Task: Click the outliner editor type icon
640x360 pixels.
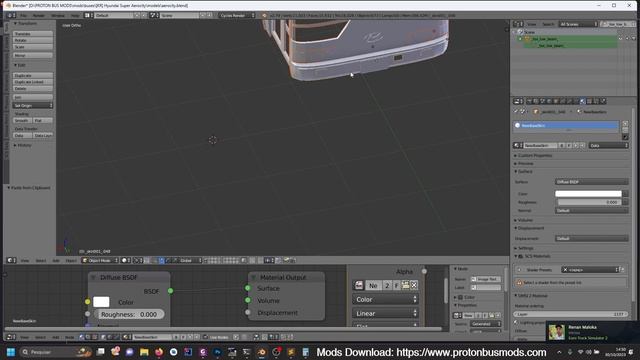Action: (518, 24)
